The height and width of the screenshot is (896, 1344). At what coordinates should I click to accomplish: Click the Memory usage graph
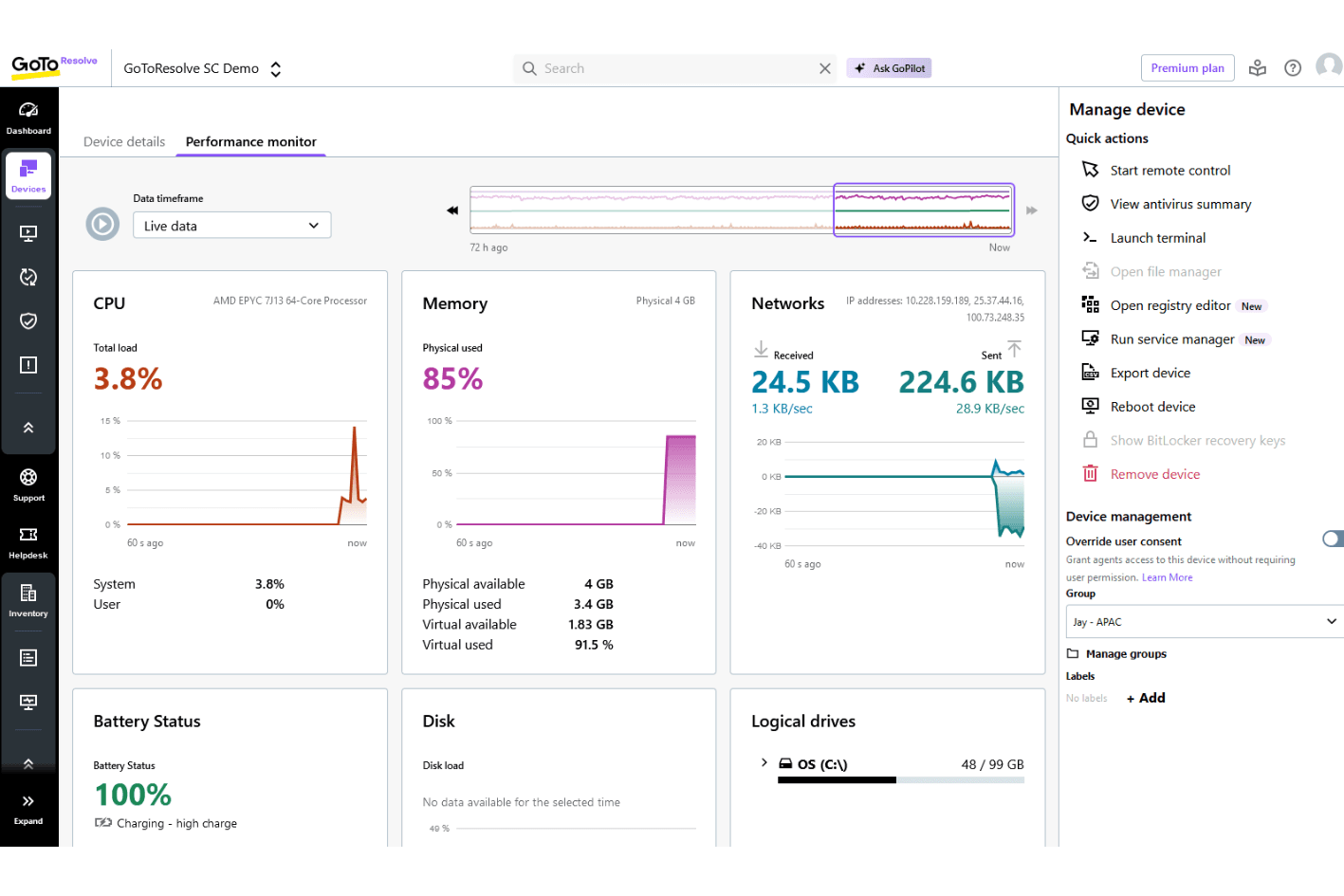575,472
